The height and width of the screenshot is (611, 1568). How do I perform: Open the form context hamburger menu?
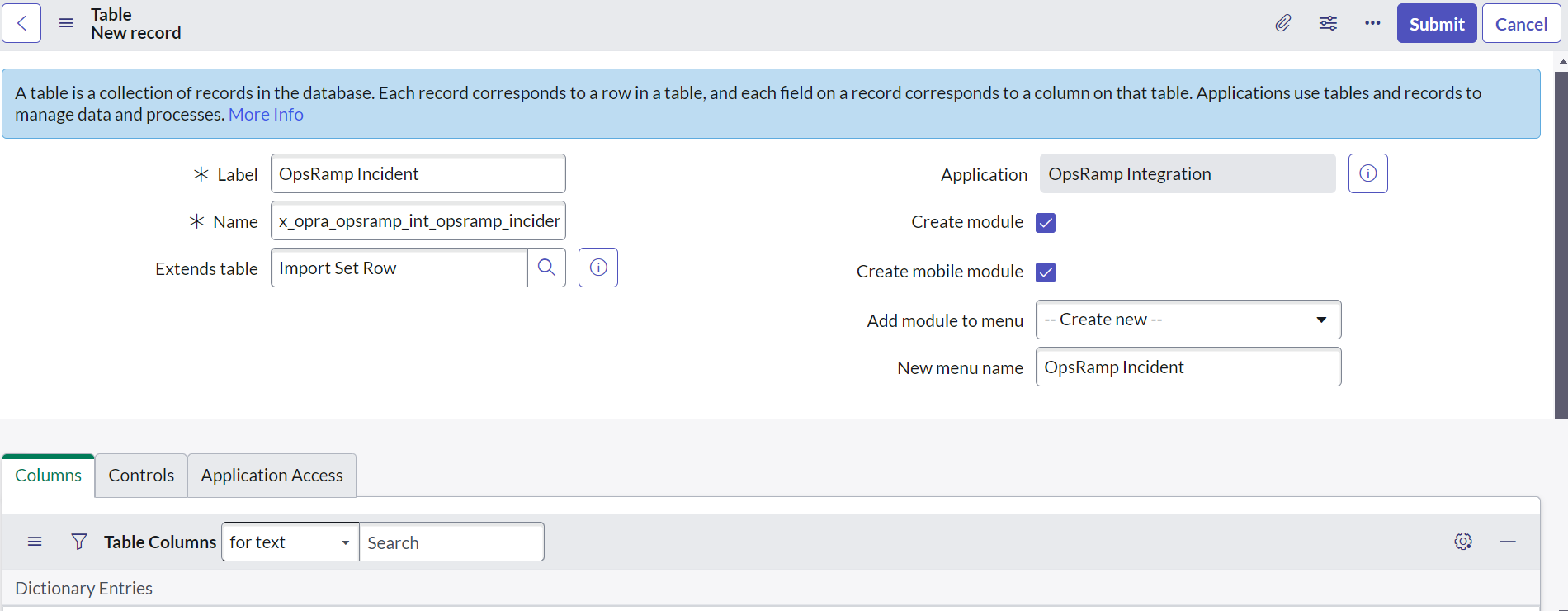[66, 23]
